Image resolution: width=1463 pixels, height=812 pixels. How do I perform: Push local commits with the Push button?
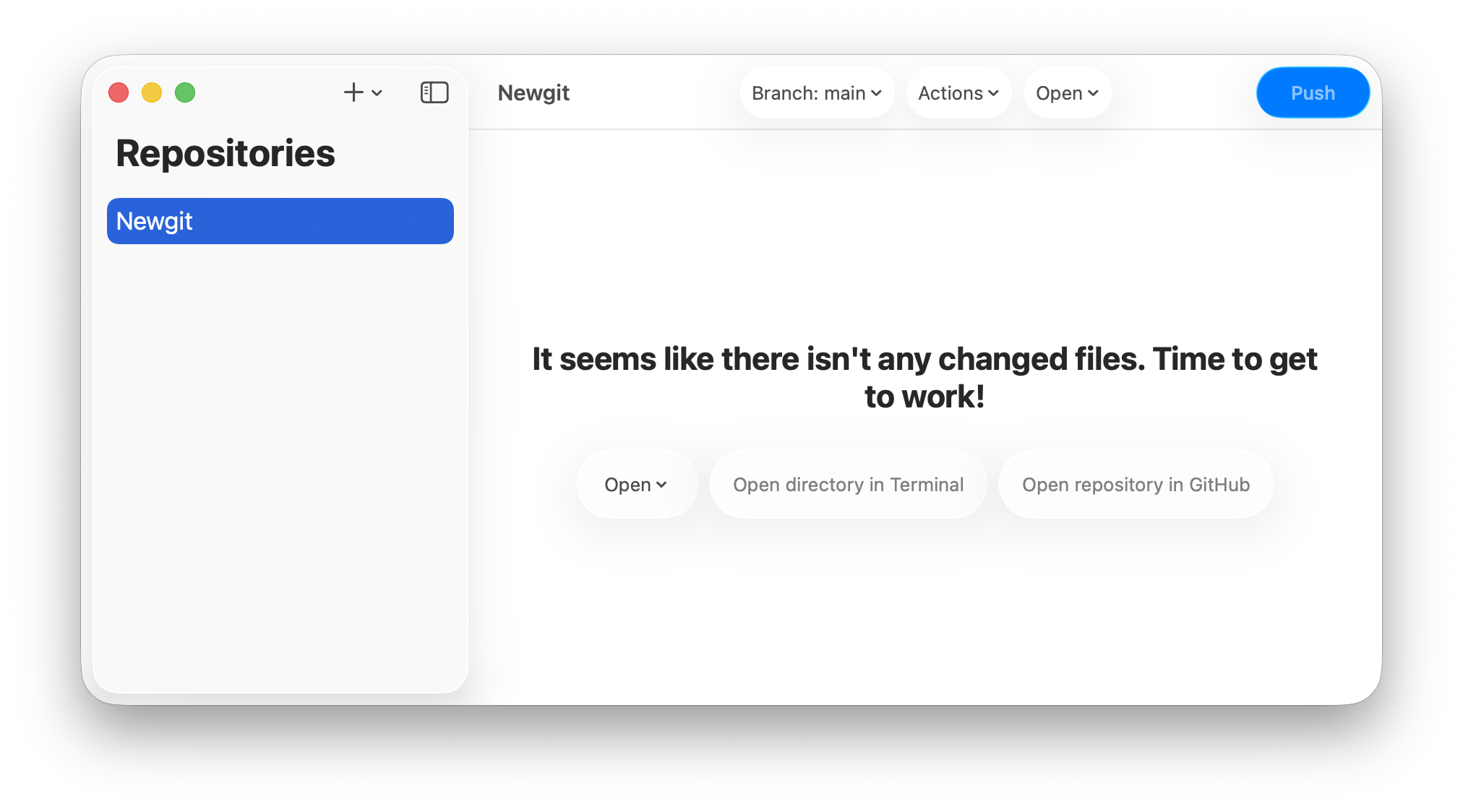(x=1312, y=92)
